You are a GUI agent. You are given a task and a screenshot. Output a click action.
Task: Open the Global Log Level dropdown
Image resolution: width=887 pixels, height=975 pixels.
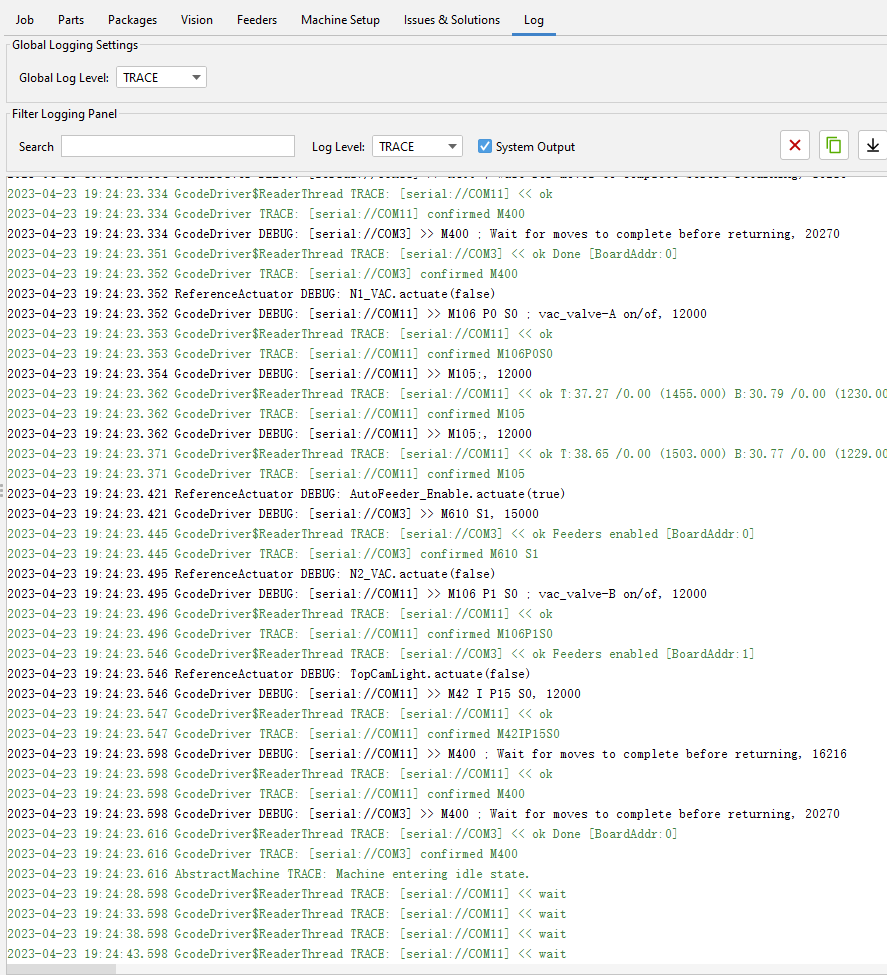(161, 77)
